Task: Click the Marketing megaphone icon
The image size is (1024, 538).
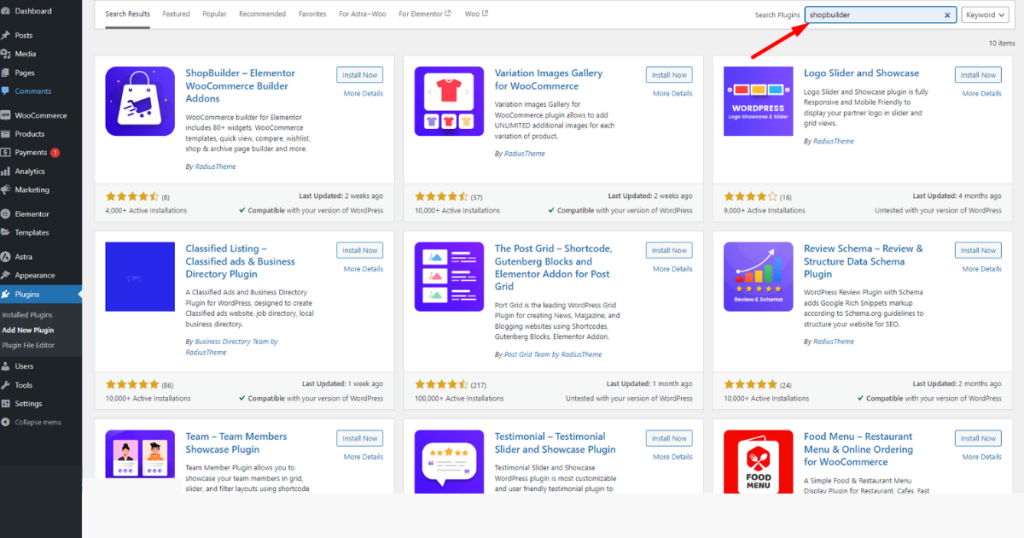Action: coord(6,190)
